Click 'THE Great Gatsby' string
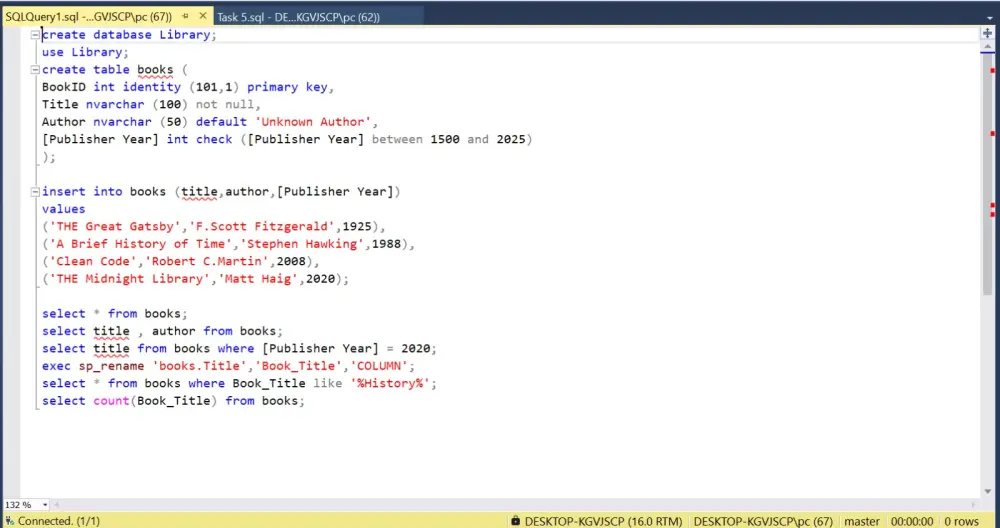Image resolution: width=1000 pixels, height=528 pixels. tap(115, 226)
